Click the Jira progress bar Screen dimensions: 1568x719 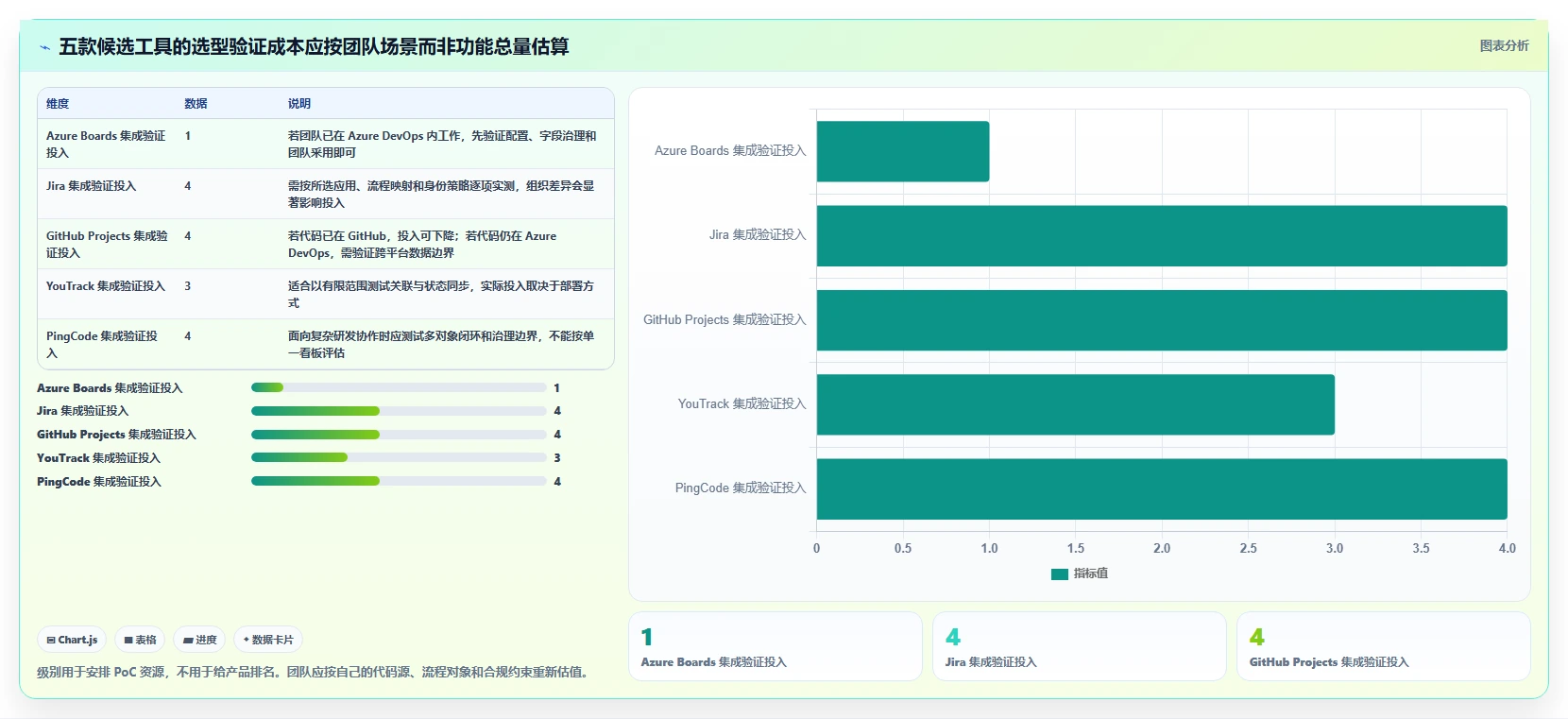pyautogui.click(x=399, y=411)
